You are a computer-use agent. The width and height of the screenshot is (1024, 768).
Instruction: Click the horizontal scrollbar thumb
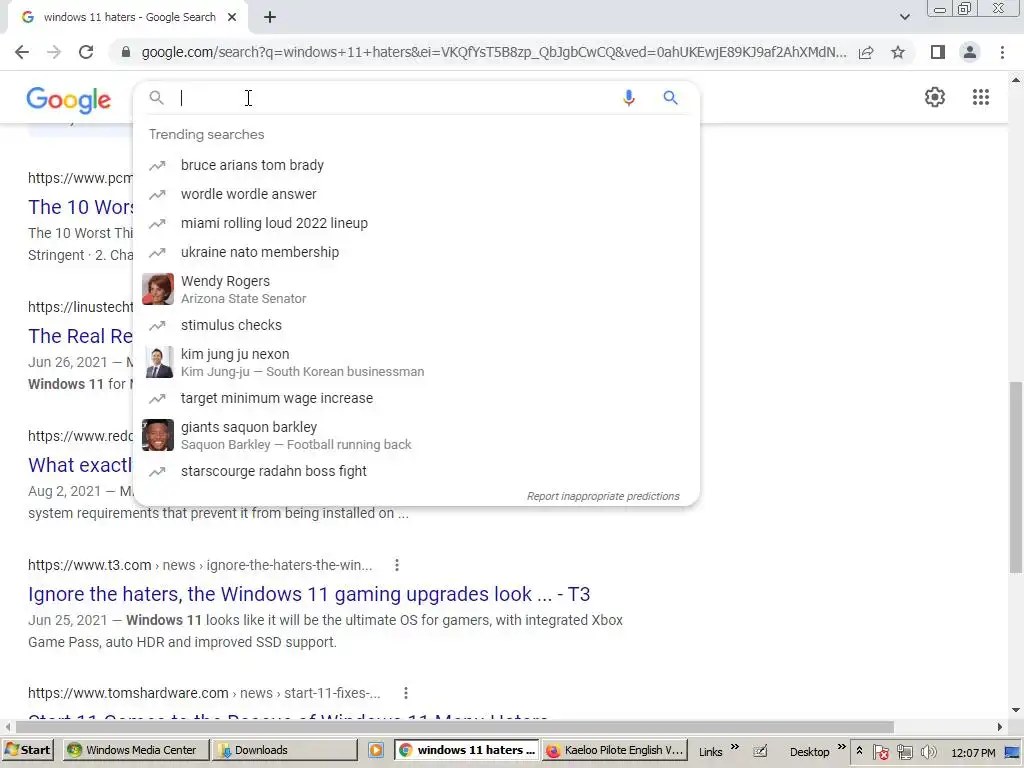pyautogui.click(x=455, y=727)
